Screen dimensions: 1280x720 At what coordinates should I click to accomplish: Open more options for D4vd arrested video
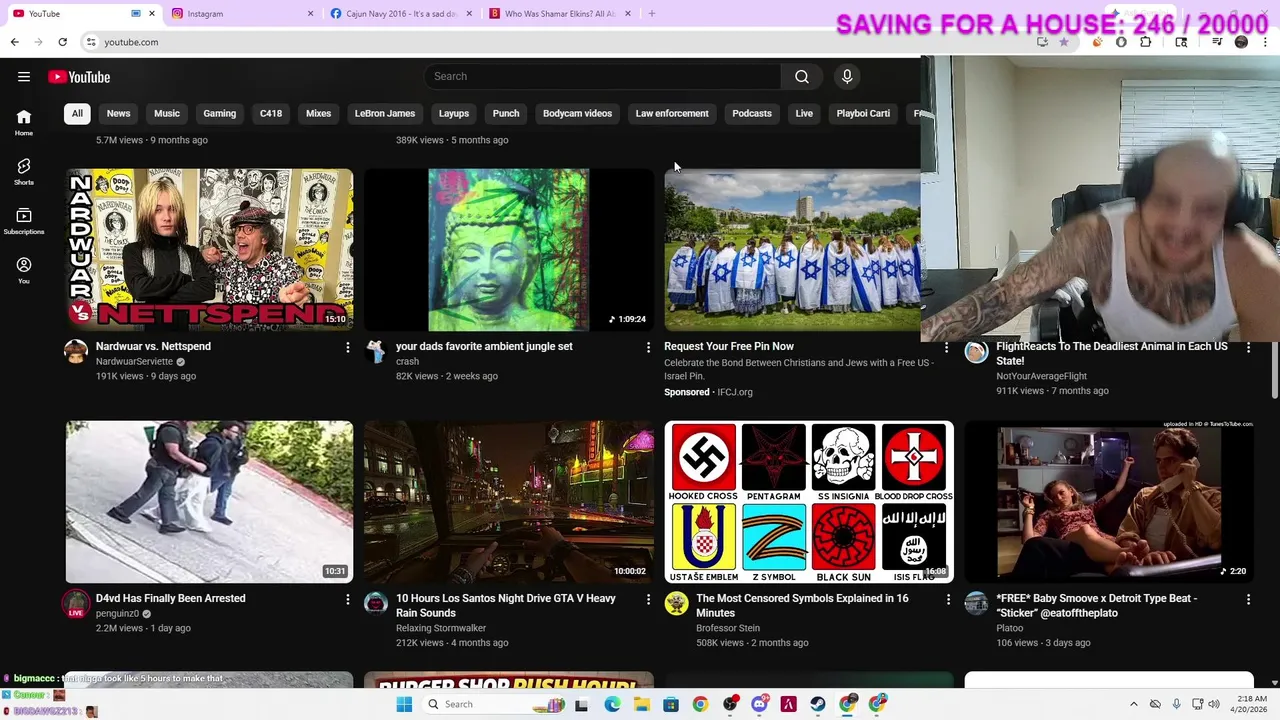[x=348, y=599]
